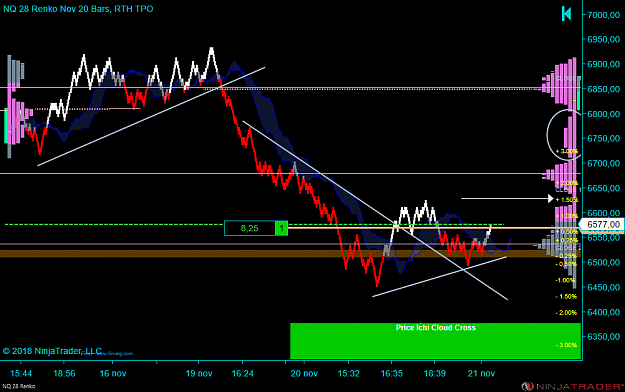Click the 6450,00 price axis label

(603, 287)
